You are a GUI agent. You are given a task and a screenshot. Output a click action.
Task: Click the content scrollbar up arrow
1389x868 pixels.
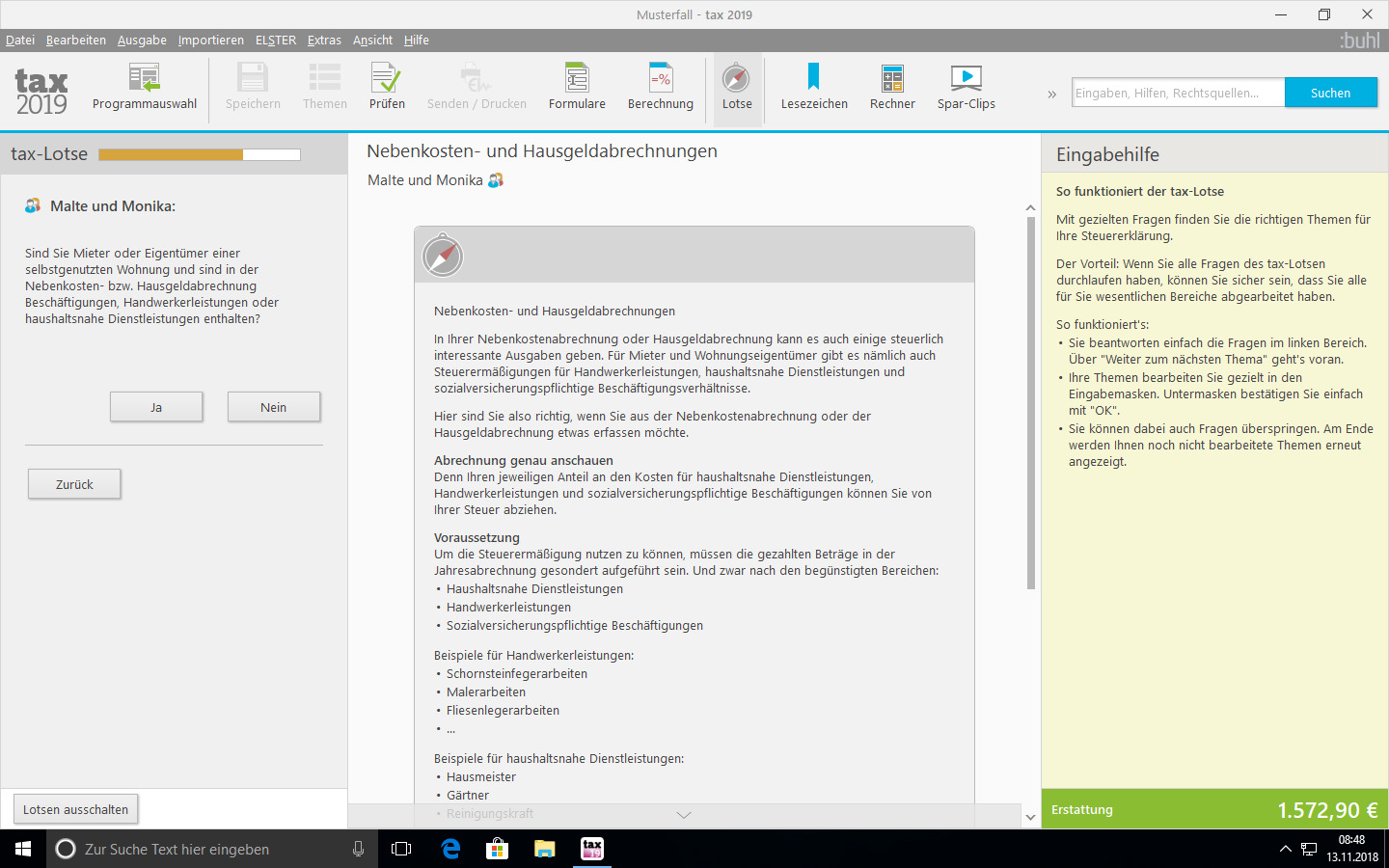1030,208
